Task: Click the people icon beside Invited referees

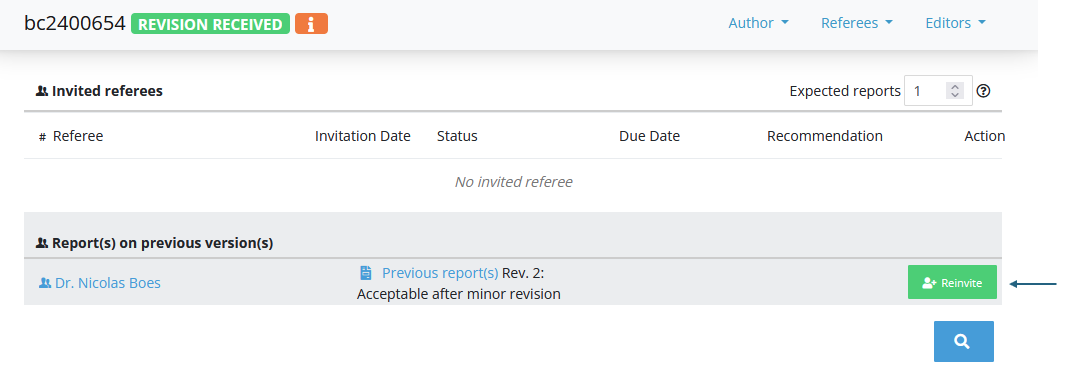Action: click(x=42, y=90)
